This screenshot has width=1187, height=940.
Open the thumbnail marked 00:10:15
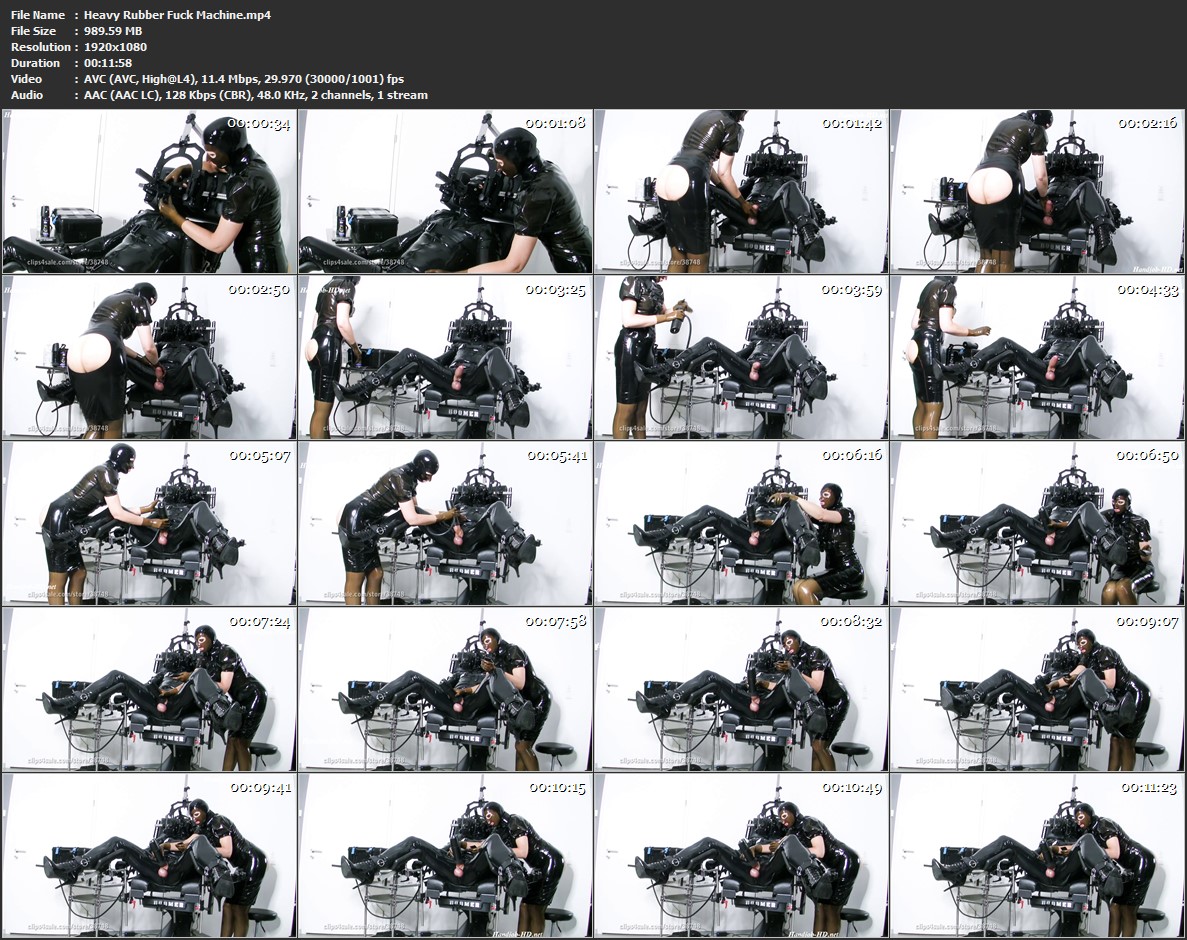[446, 854]
